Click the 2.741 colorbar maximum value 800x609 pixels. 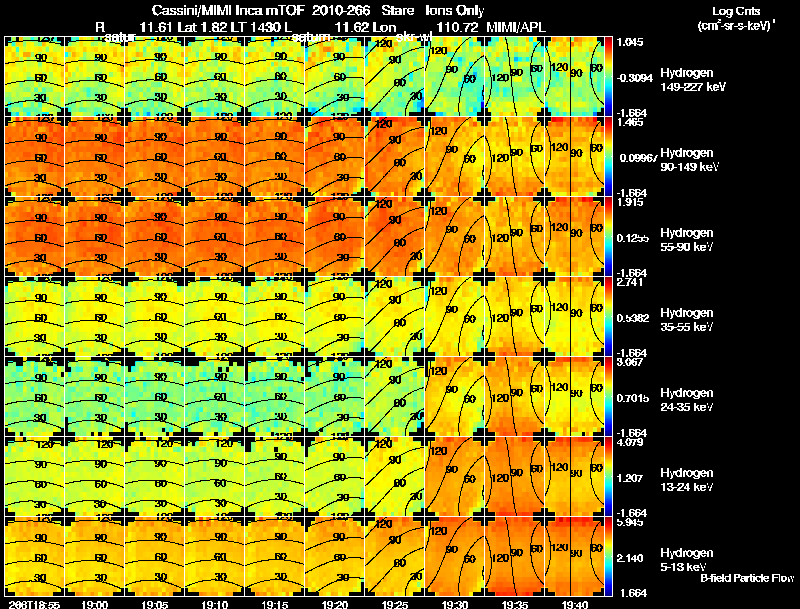point(630,282)
